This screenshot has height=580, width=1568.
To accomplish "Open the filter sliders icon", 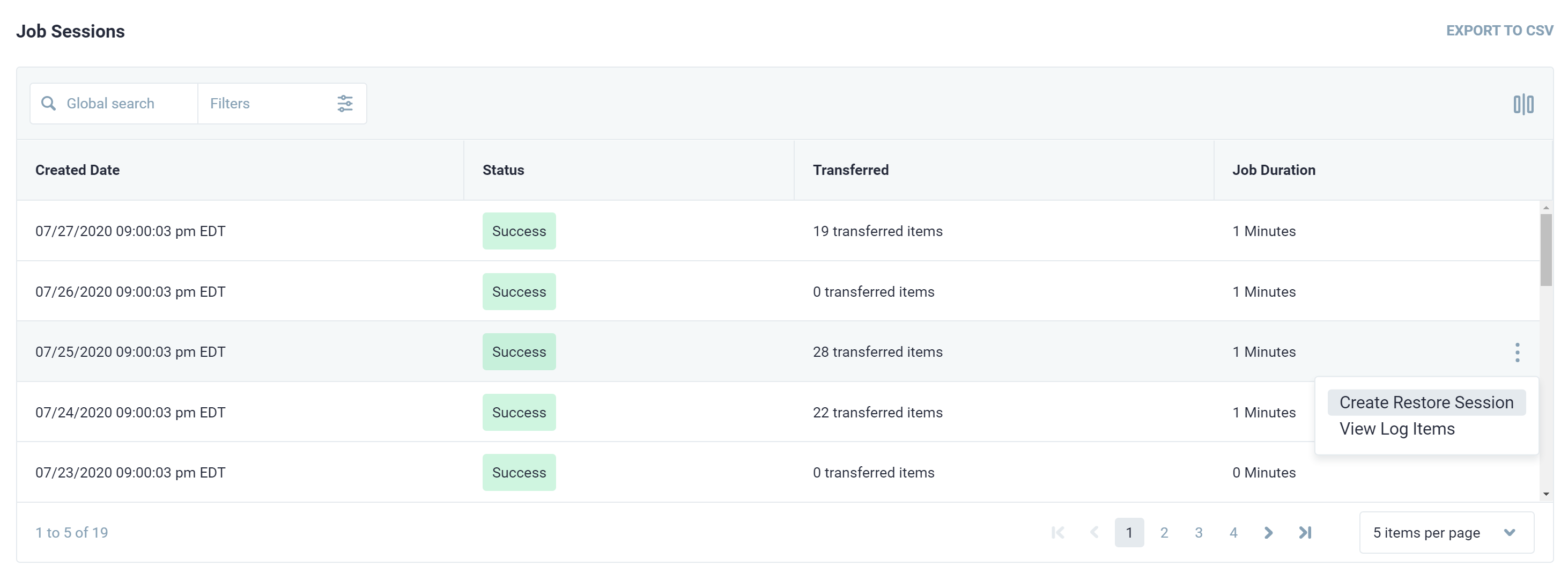I will (344, 104).
